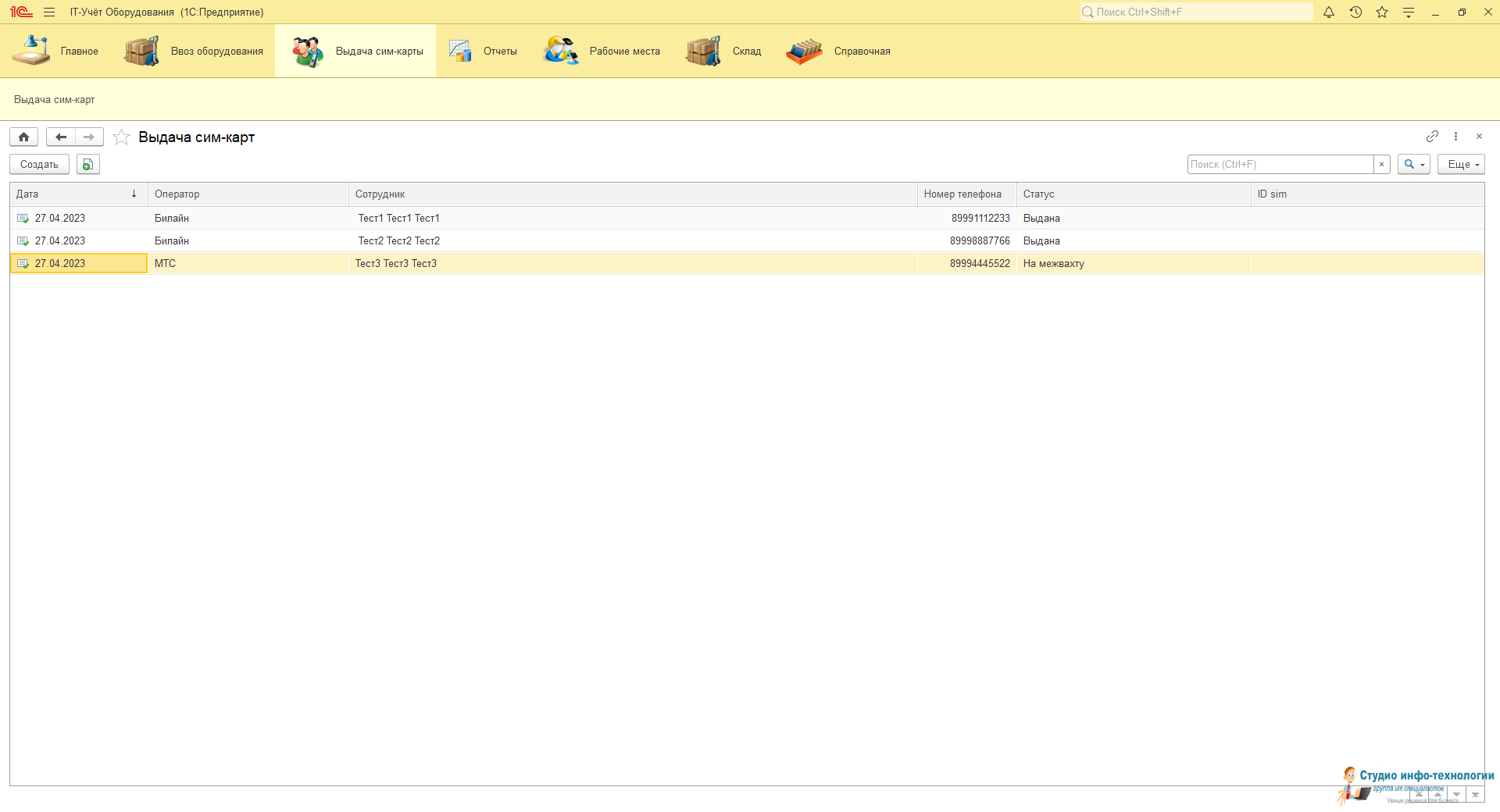This screenshot has width=1500, height=812.
Task: Open the main hamburger menu
Action: 49,12
